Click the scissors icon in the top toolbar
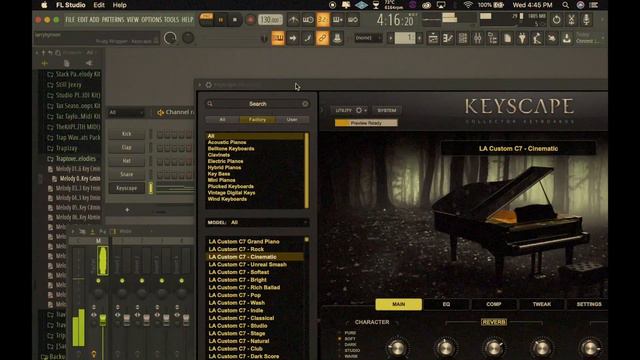This screenshot has width=640, height=360. [x=571, y=20]
